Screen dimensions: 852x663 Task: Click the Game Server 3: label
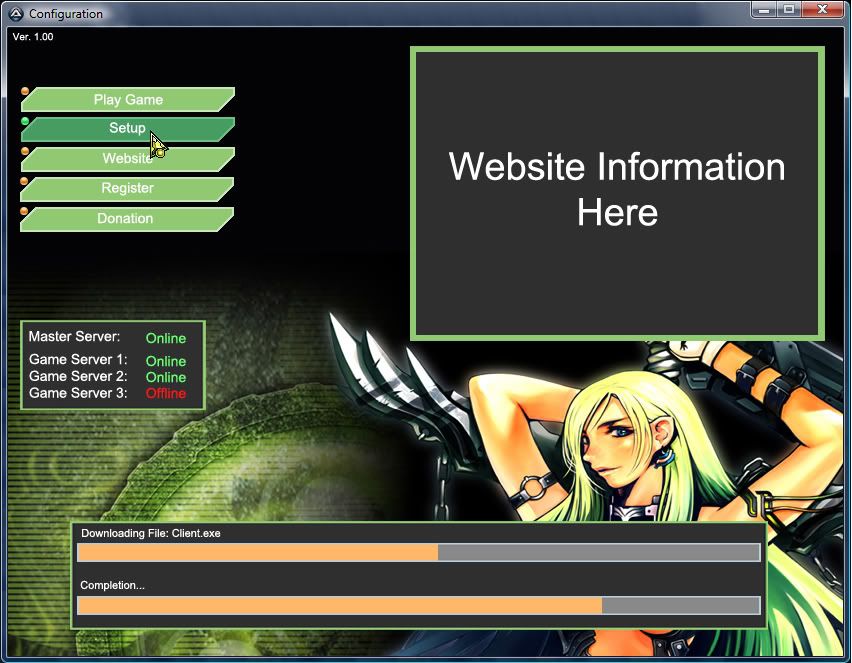click(x=78, y=393)
